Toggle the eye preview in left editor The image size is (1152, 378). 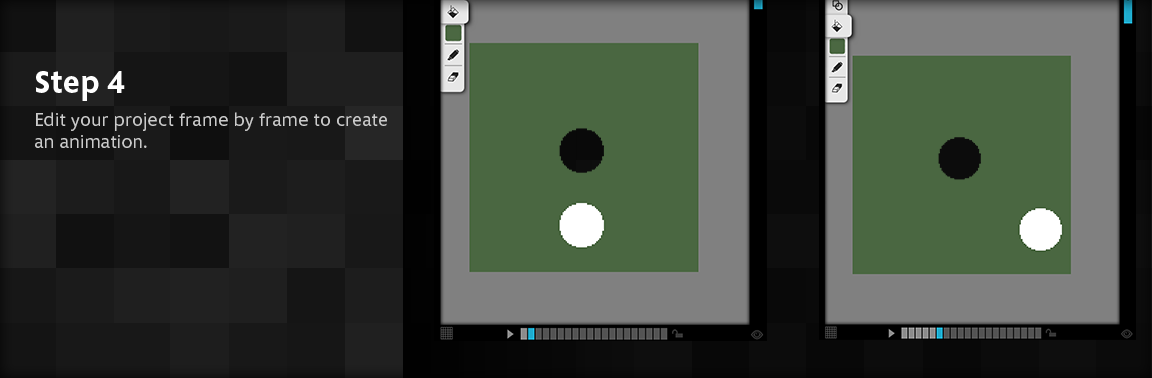(757, 334)
